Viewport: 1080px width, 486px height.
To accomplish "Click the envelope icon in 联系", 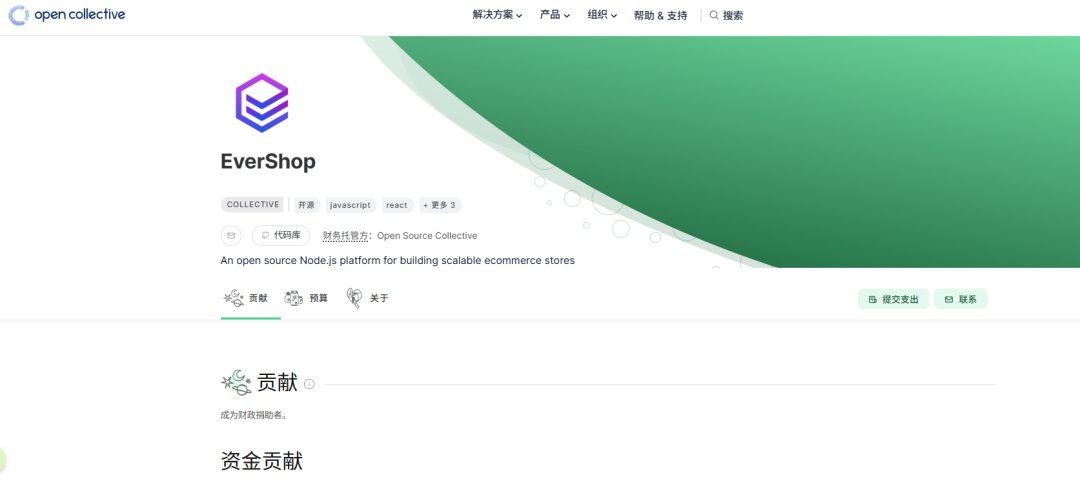I will point(949,299).
